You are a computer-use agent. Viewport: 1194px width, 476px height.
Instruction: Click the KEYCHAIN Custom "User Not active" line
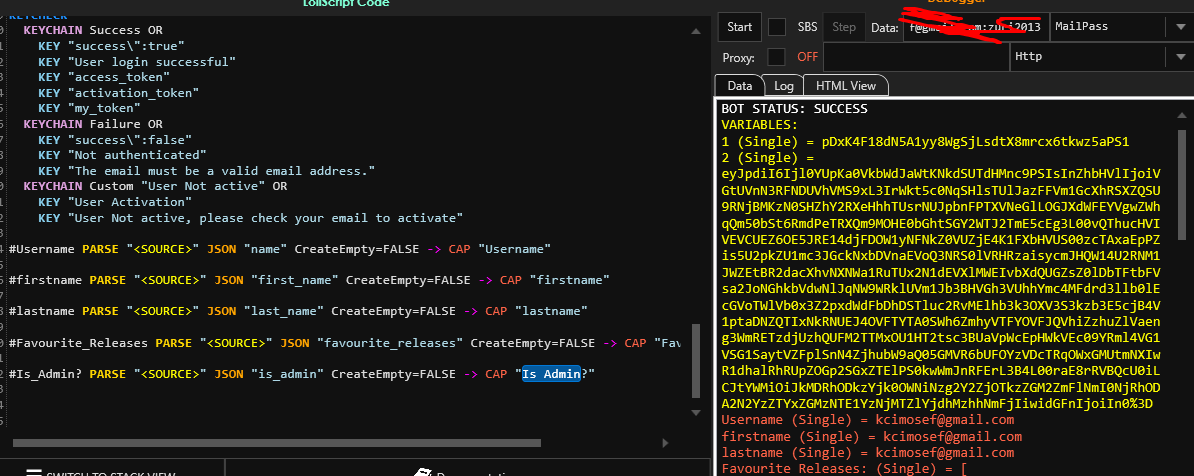(155, 186)
